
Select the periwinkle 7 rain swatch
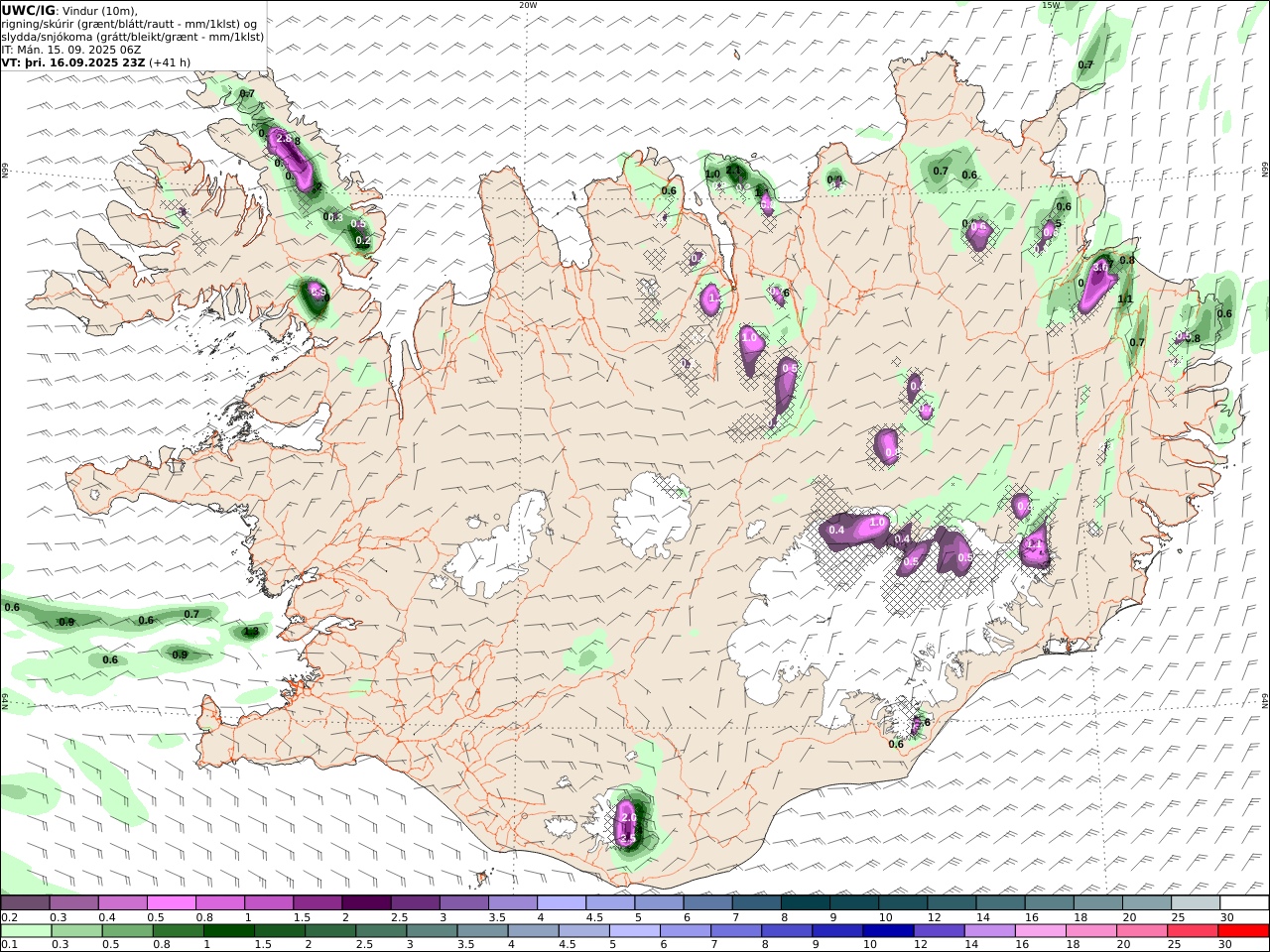coord(736,931)
